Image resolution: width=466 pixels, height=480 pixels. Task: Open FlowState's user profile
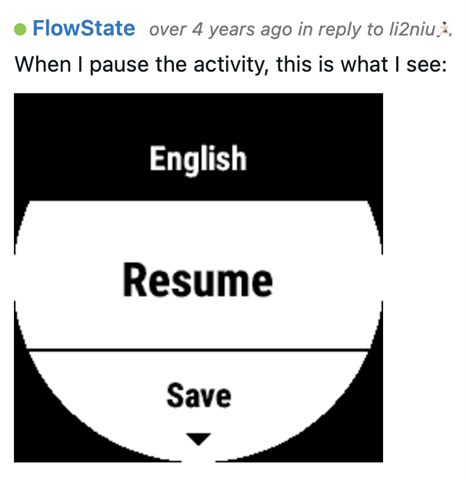tap(84, 28)
